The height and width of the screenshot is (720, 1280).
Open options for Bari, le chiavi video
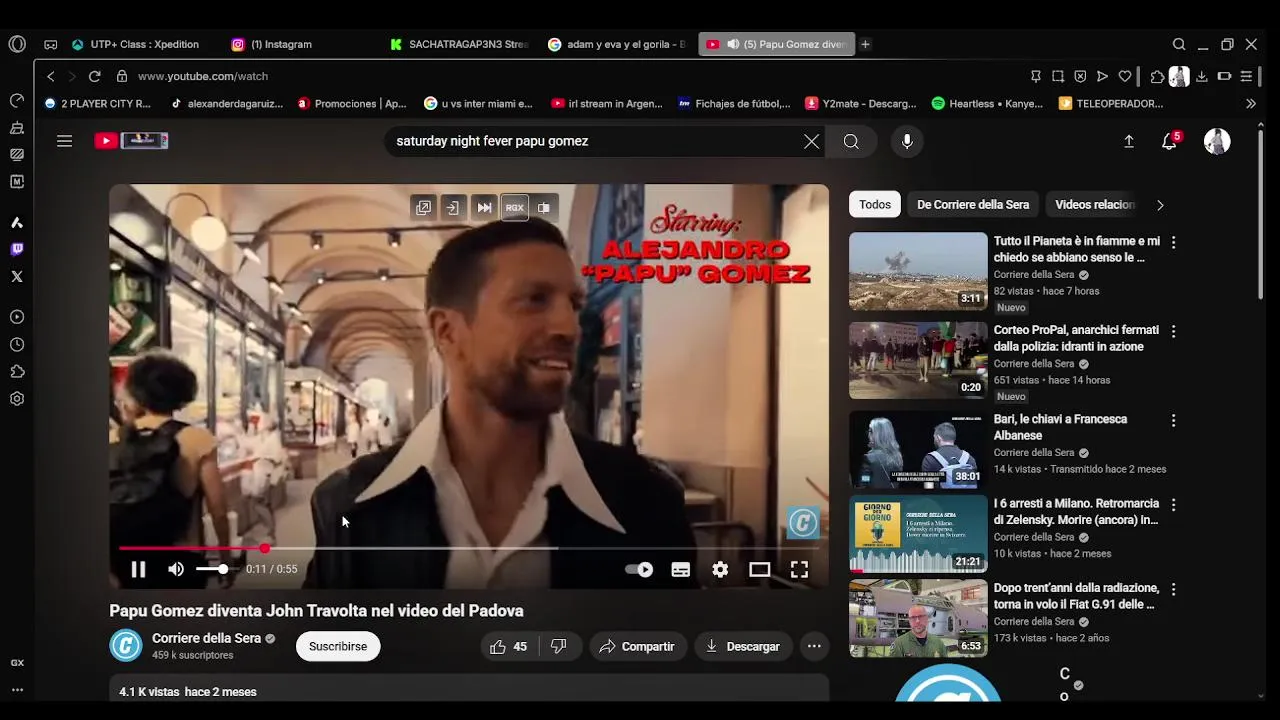(x=1173, y=420)
